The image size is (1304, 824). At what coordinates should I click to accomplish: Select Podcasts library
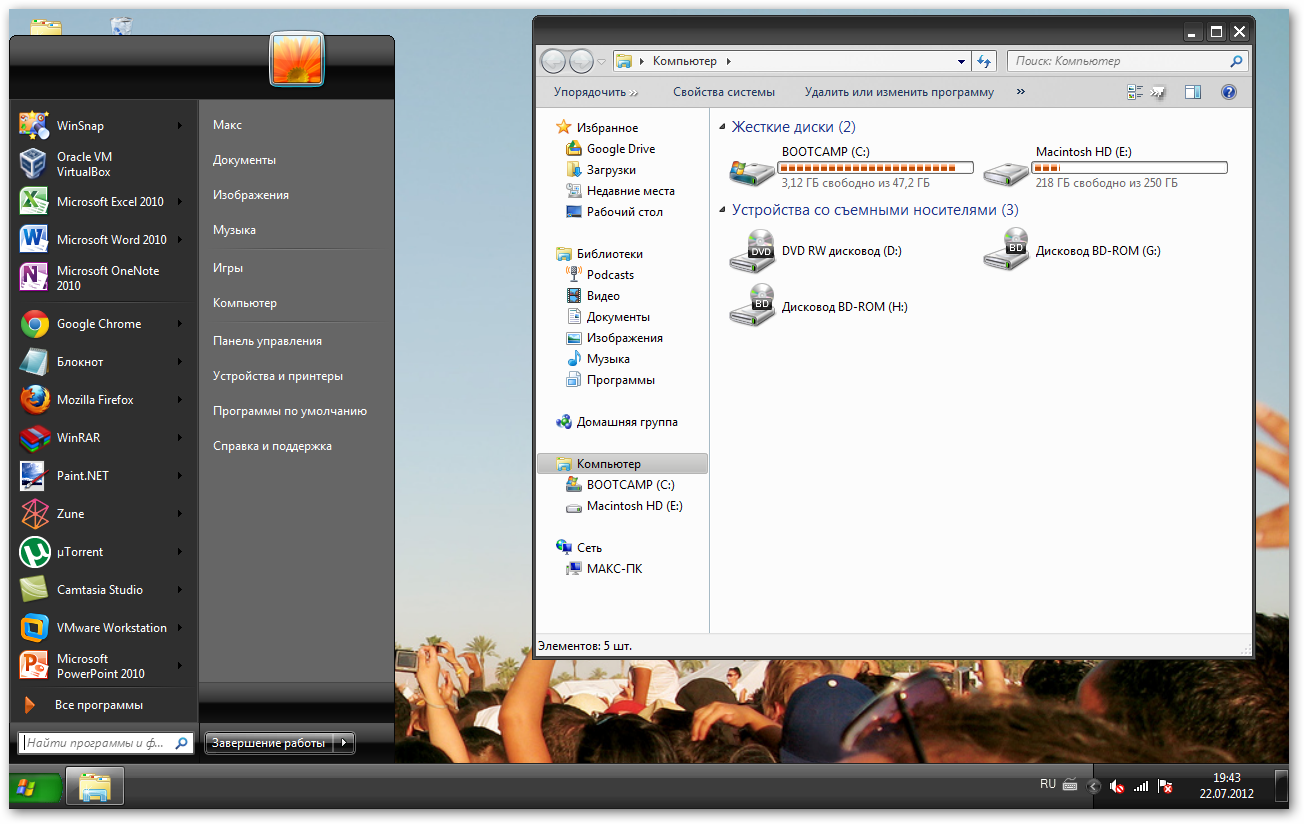pos(600,275)
